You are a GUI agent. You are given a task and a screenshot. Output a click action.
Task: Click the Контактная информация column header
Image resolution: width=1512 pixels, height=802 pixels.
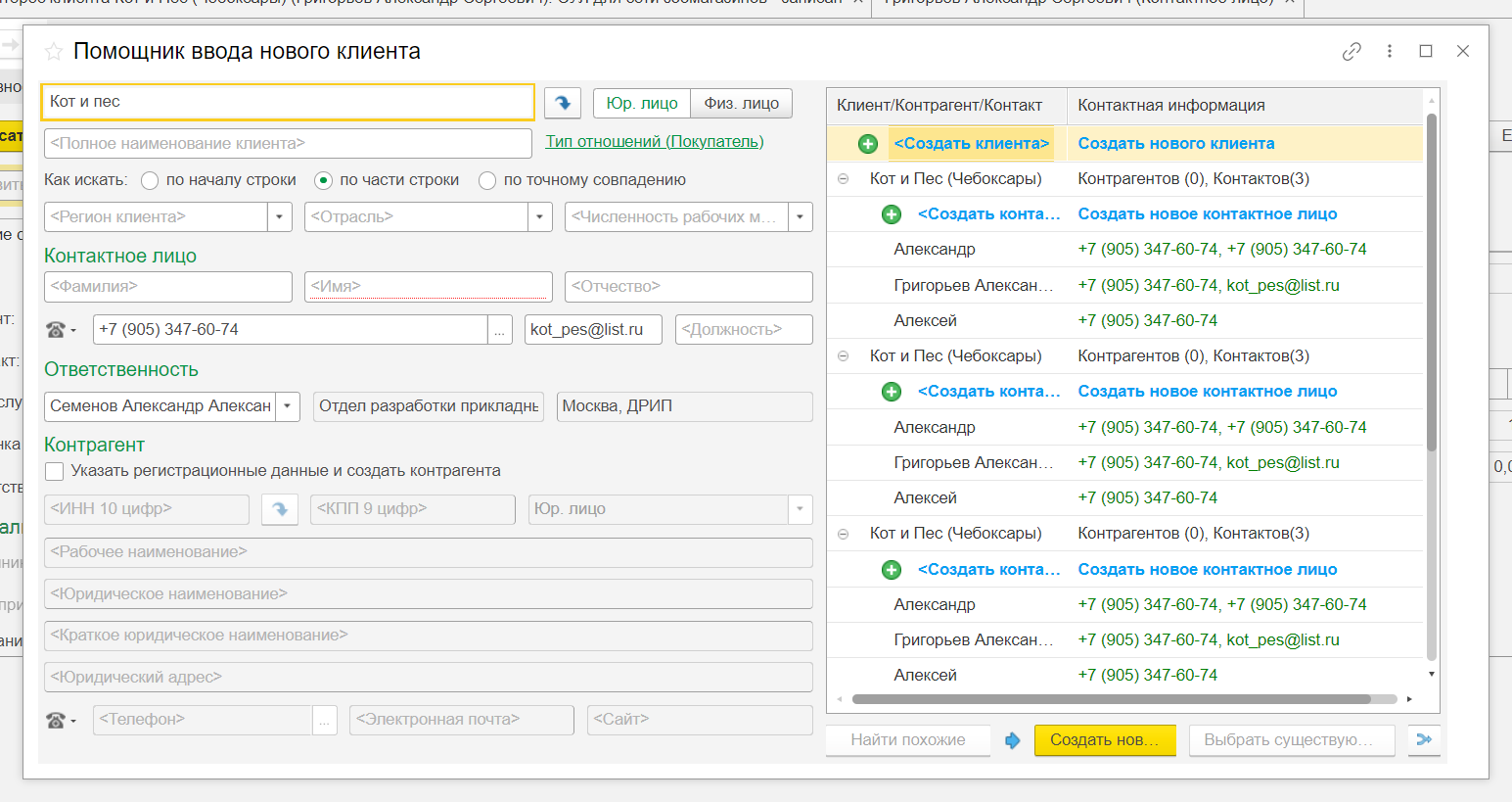[x=1245, y=106]
